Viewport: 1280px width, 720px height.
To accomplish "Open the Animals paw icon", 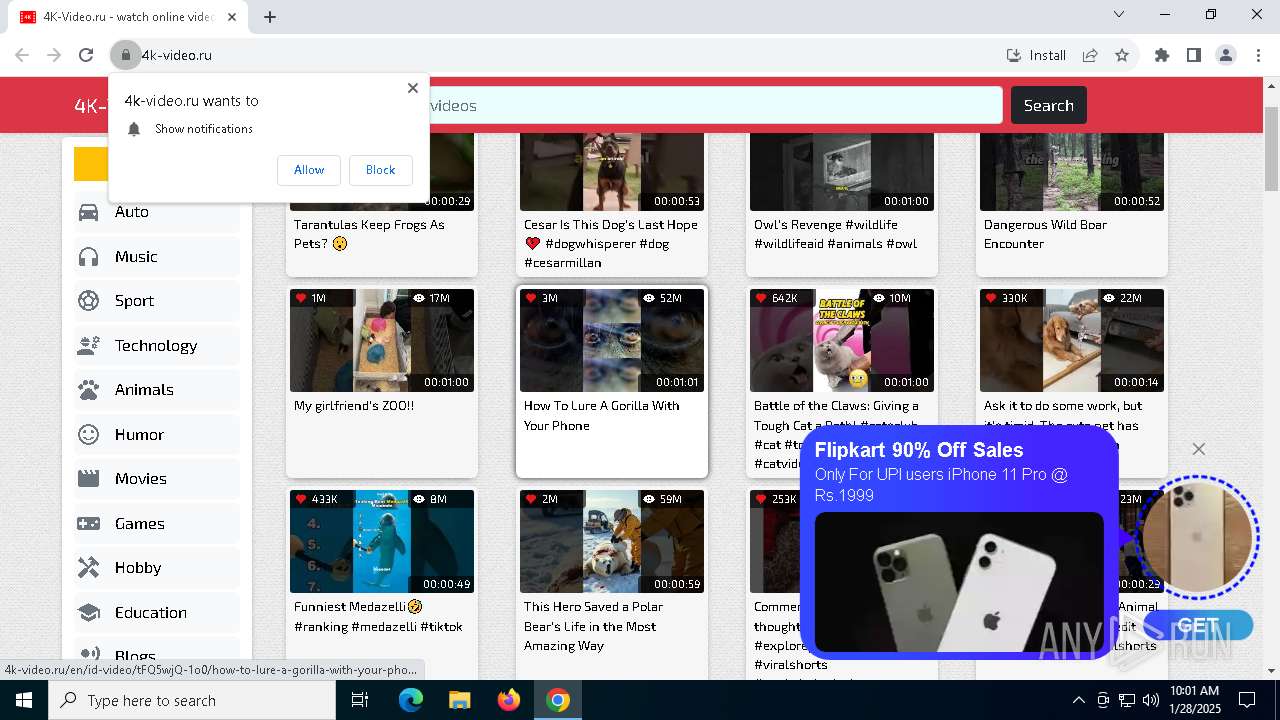I will tap(89, 390).
